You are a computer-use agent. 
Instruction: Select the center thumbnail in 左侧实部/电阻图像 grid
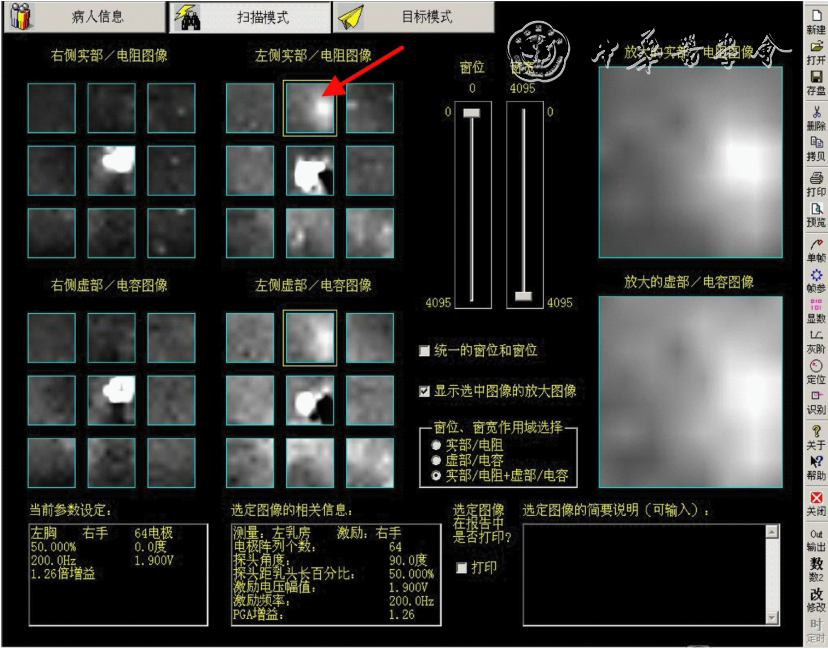pyautogui.click(x=310, y=170)
